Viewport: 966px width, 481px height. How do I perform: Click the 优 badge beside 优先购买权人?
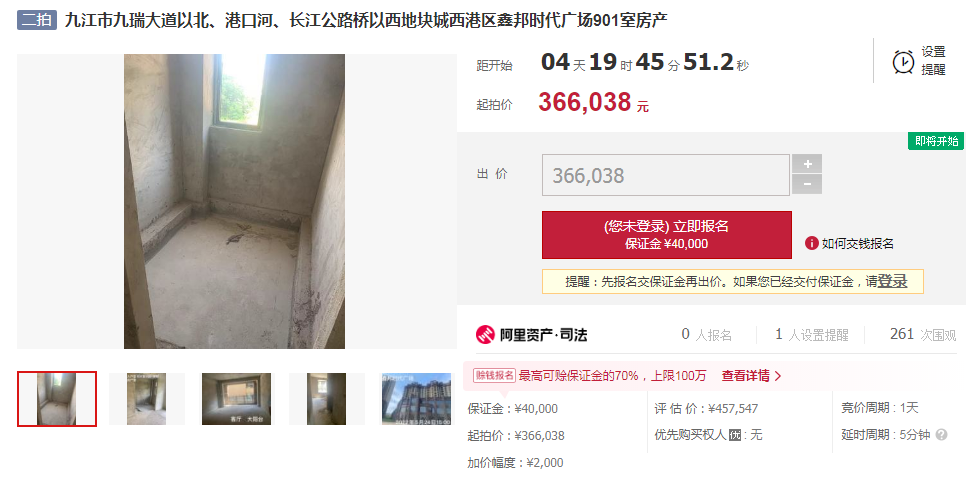734,435
